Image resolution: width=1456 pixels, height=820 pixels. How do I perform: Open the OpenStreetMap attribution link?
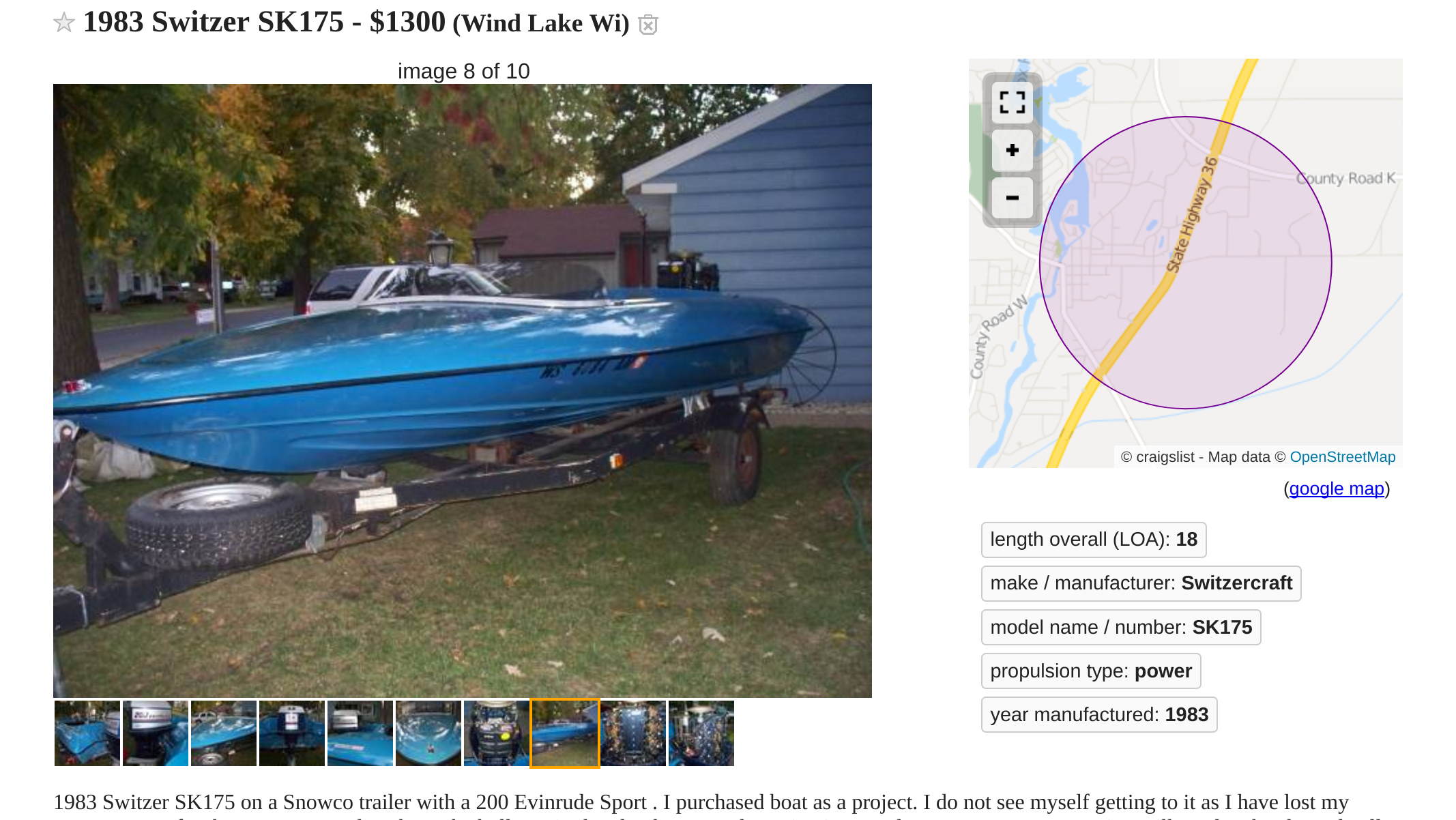[x=1342, y=457]
